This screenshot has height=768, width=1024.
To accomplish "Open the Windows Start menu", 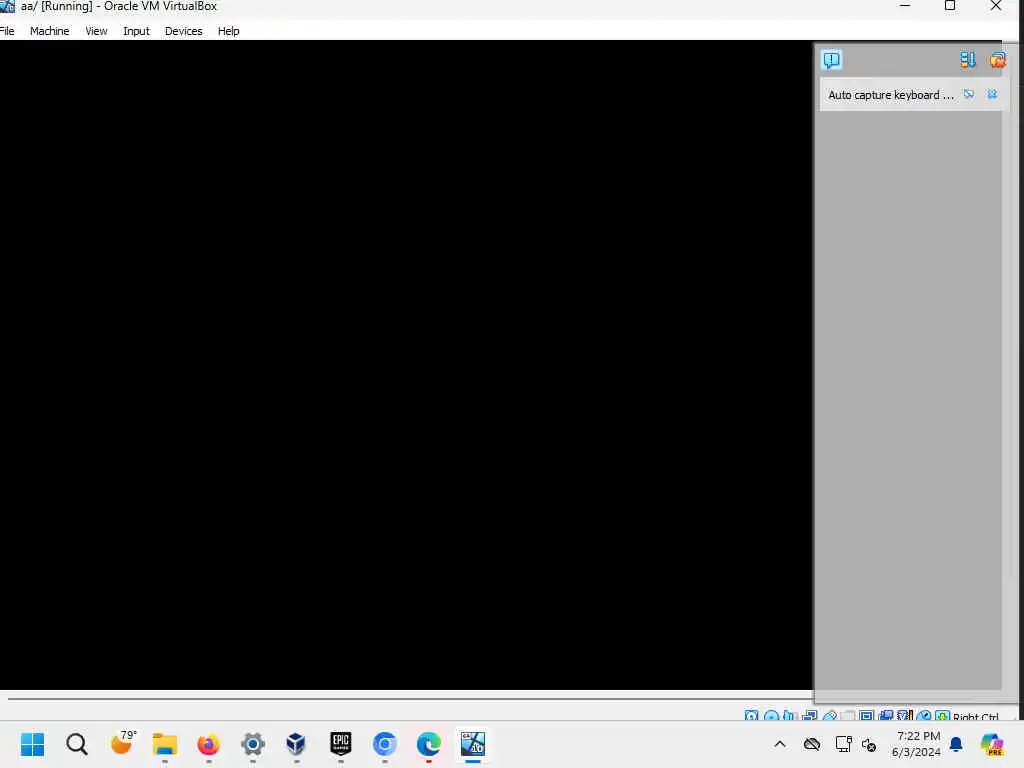I will (32, 744).
